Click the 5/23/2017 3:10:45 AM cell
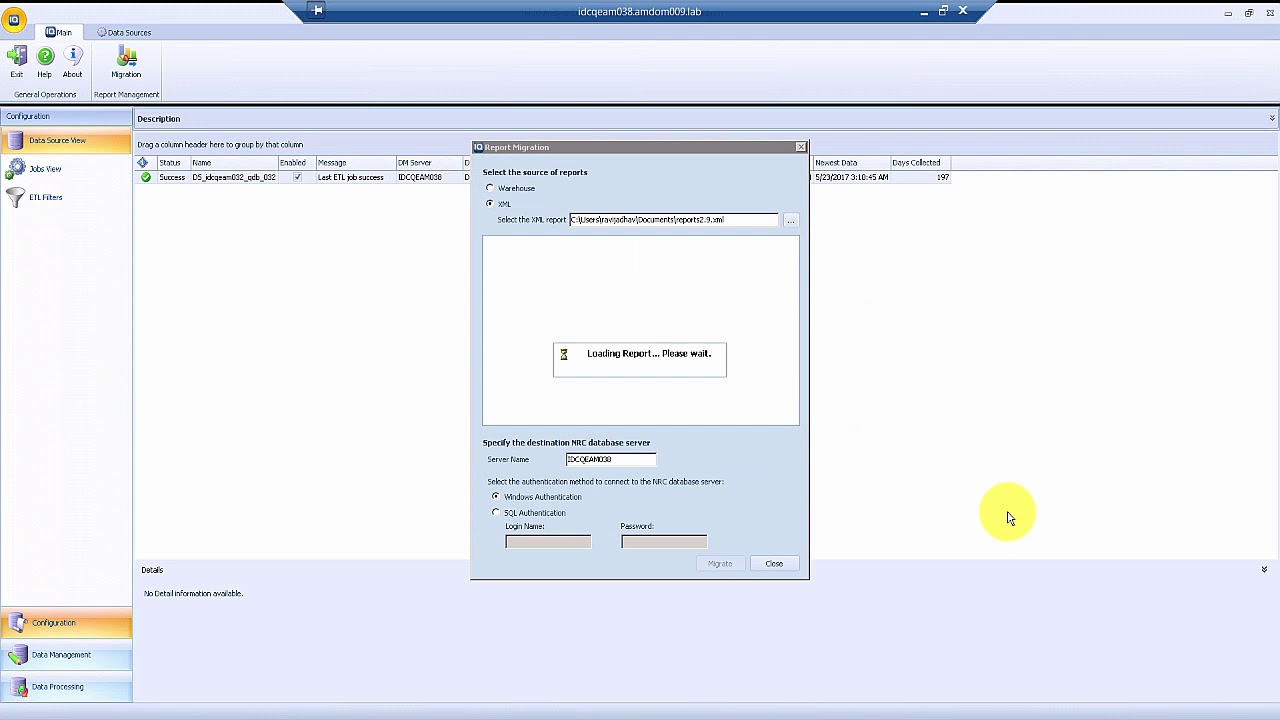 [x=851, y=177]
